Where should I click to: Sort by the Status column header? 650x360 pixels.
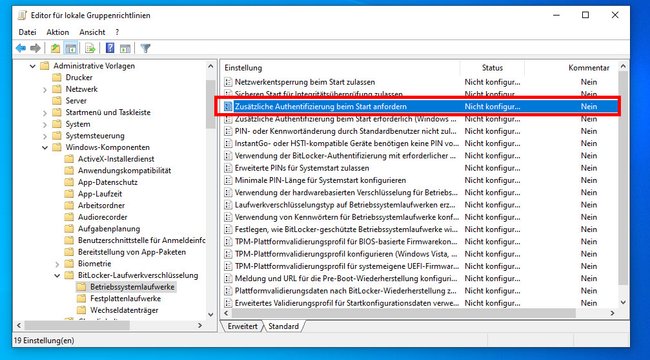(x=492, y=68)
